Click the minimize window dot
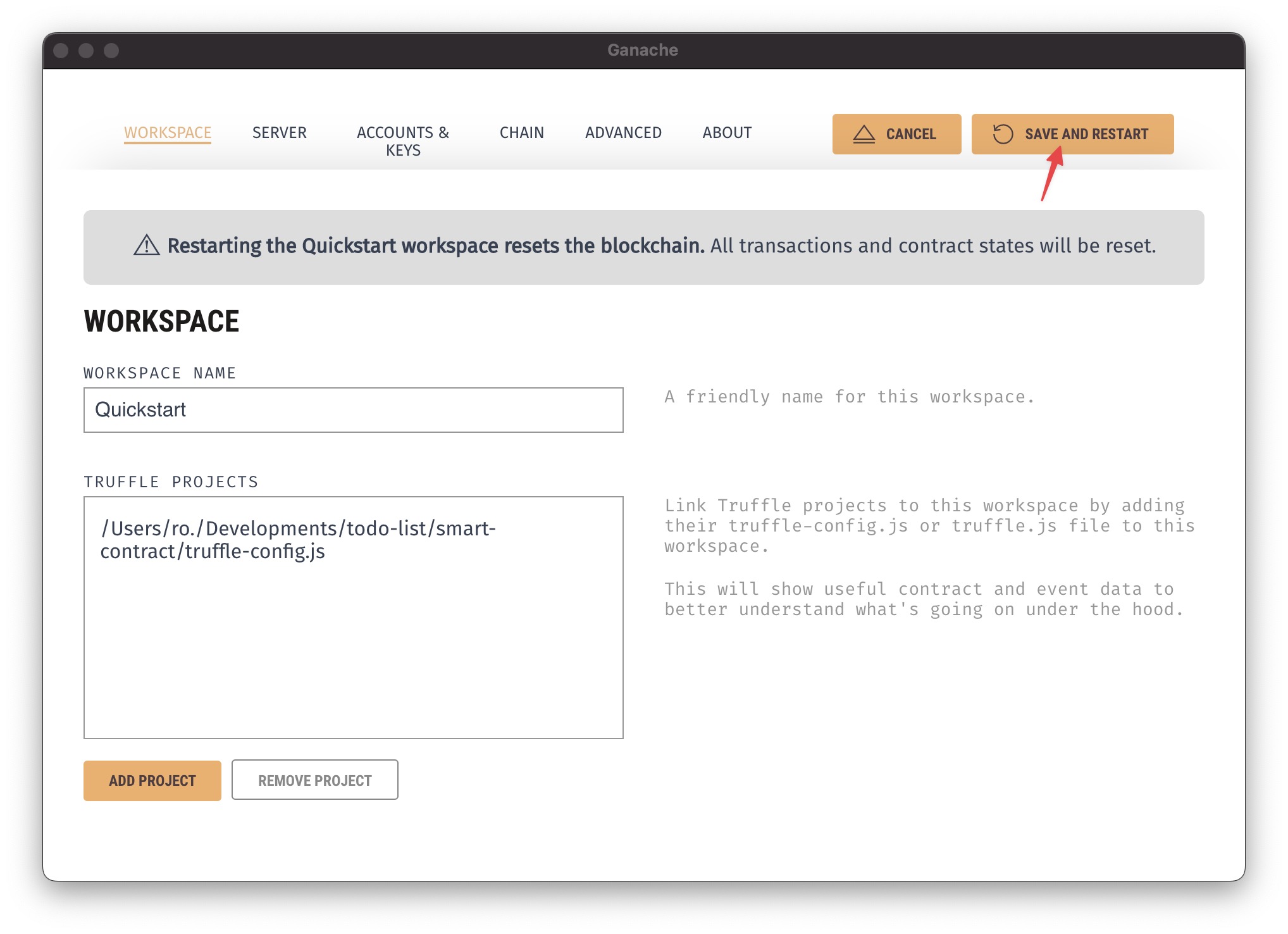Viewport: 1288px width, 934px height. (x=86, y=51)
